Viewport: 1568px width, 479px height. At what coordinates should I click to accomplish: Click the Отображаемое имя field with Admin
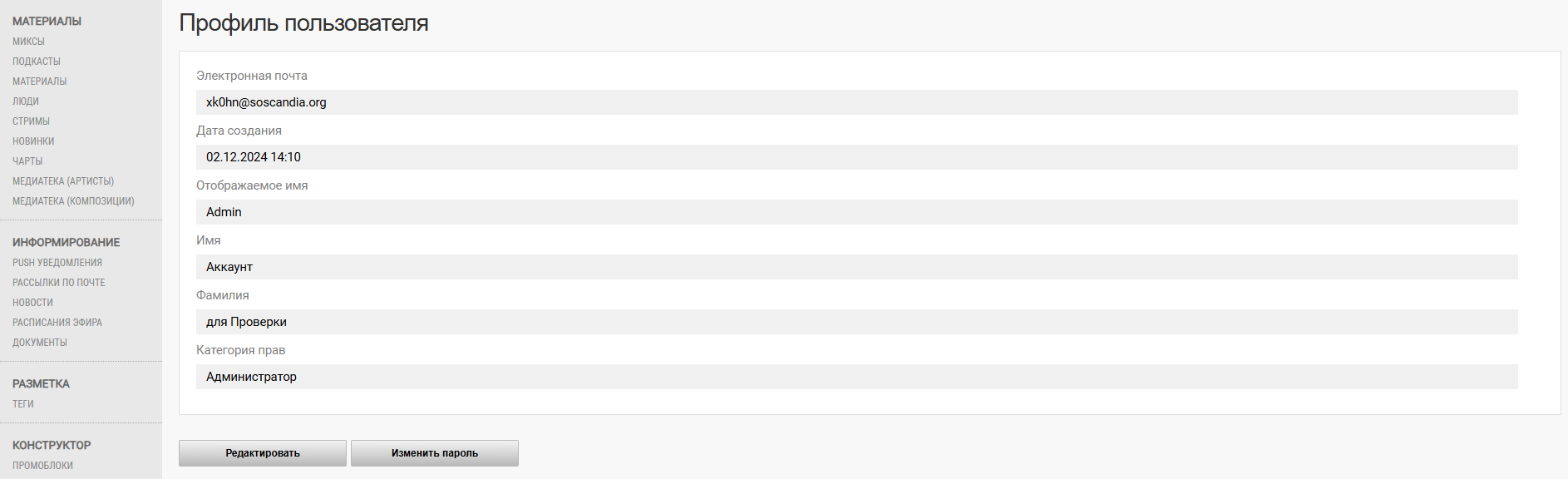click(857, 212)
